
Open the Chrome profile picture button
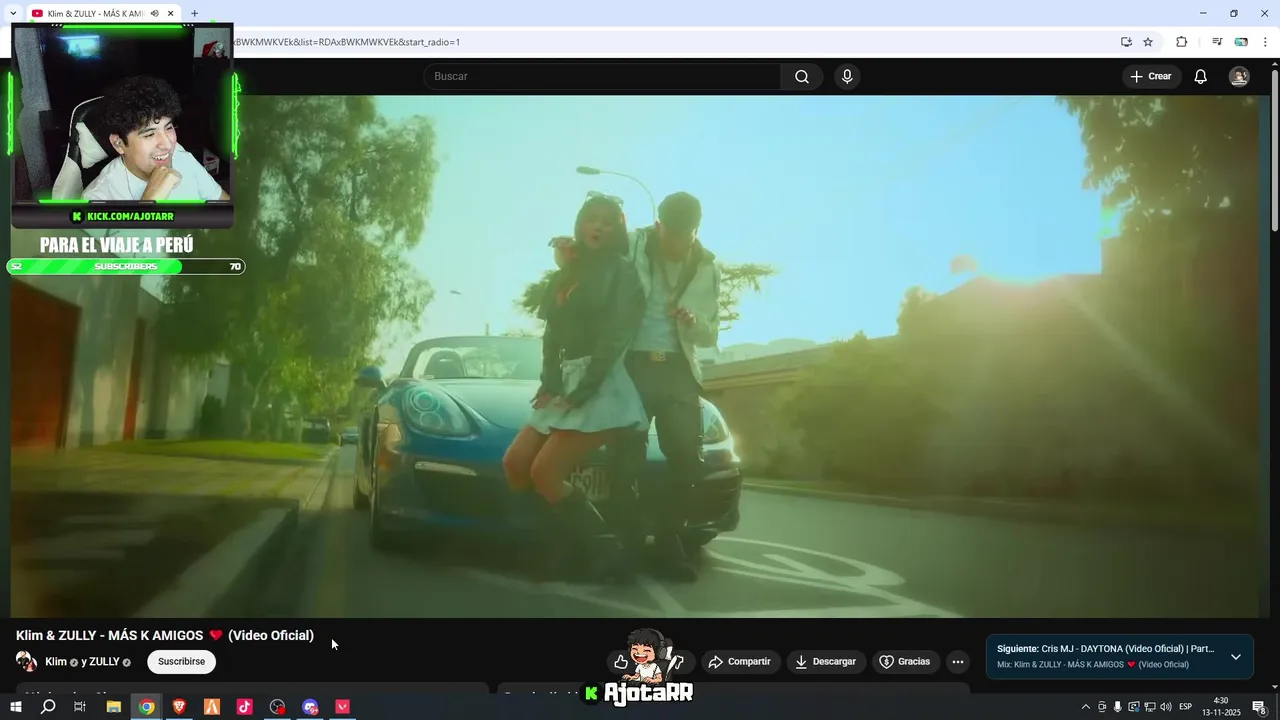click(x=1241, y=42)
